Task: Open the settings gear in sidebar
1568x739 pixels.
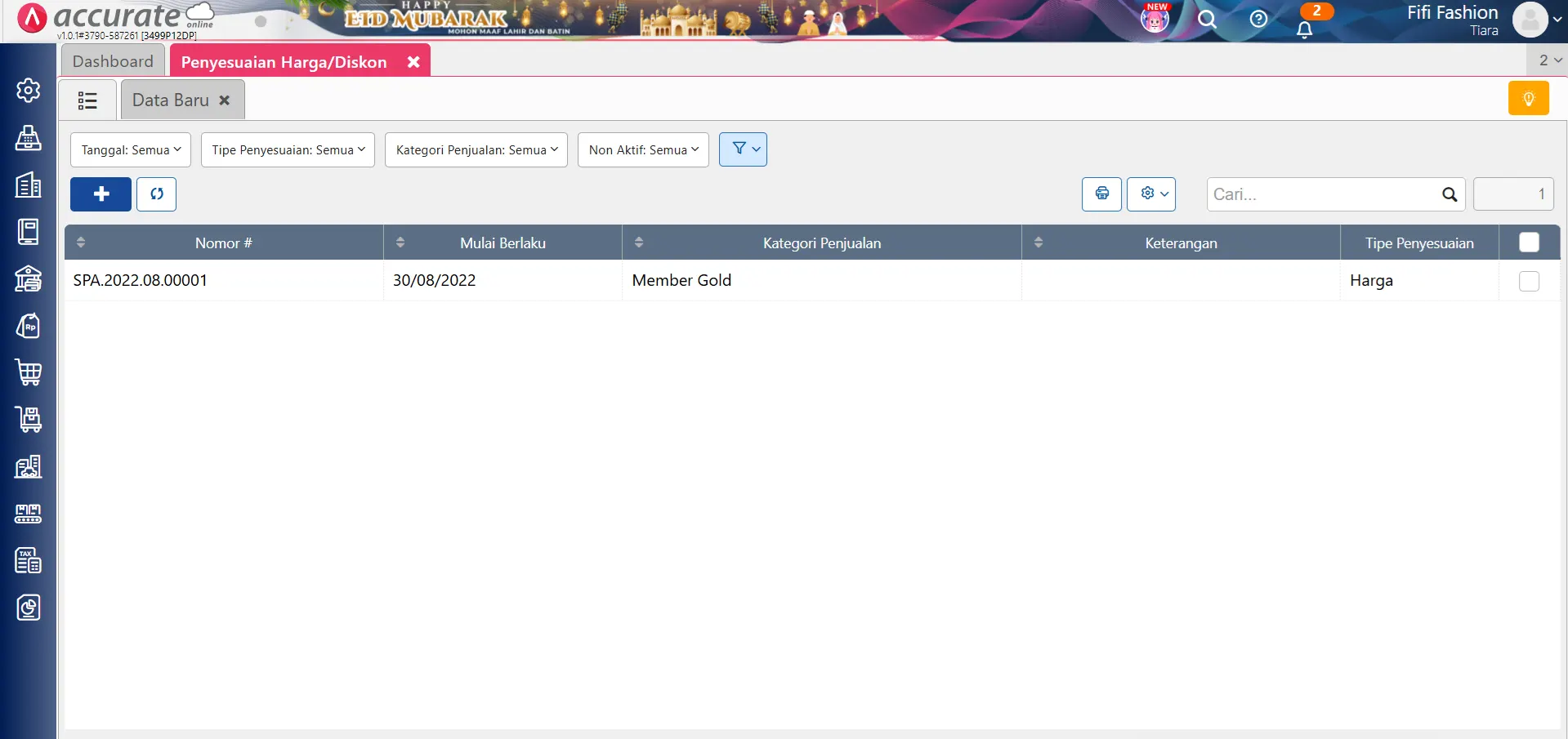Action: (29, 90)
